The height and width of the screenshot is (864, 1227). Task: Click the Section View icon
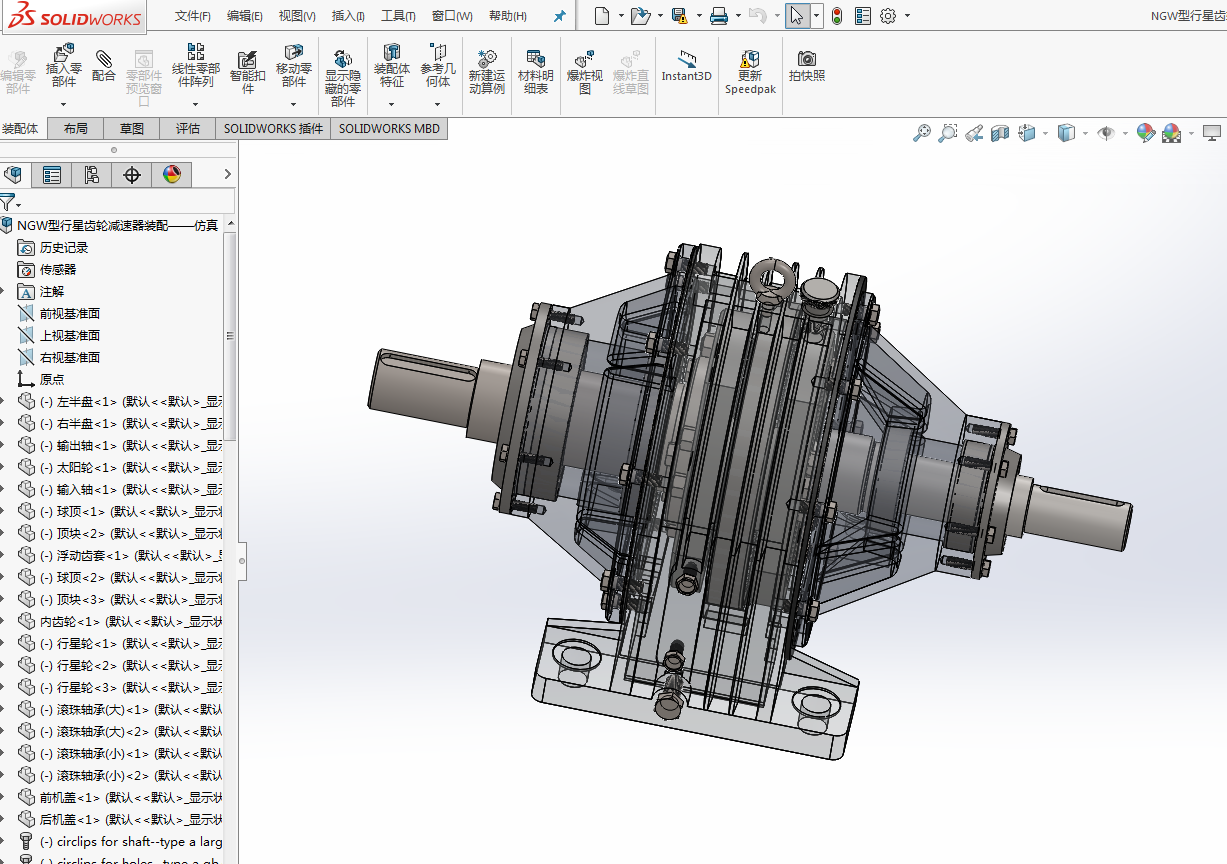(999, 133)
